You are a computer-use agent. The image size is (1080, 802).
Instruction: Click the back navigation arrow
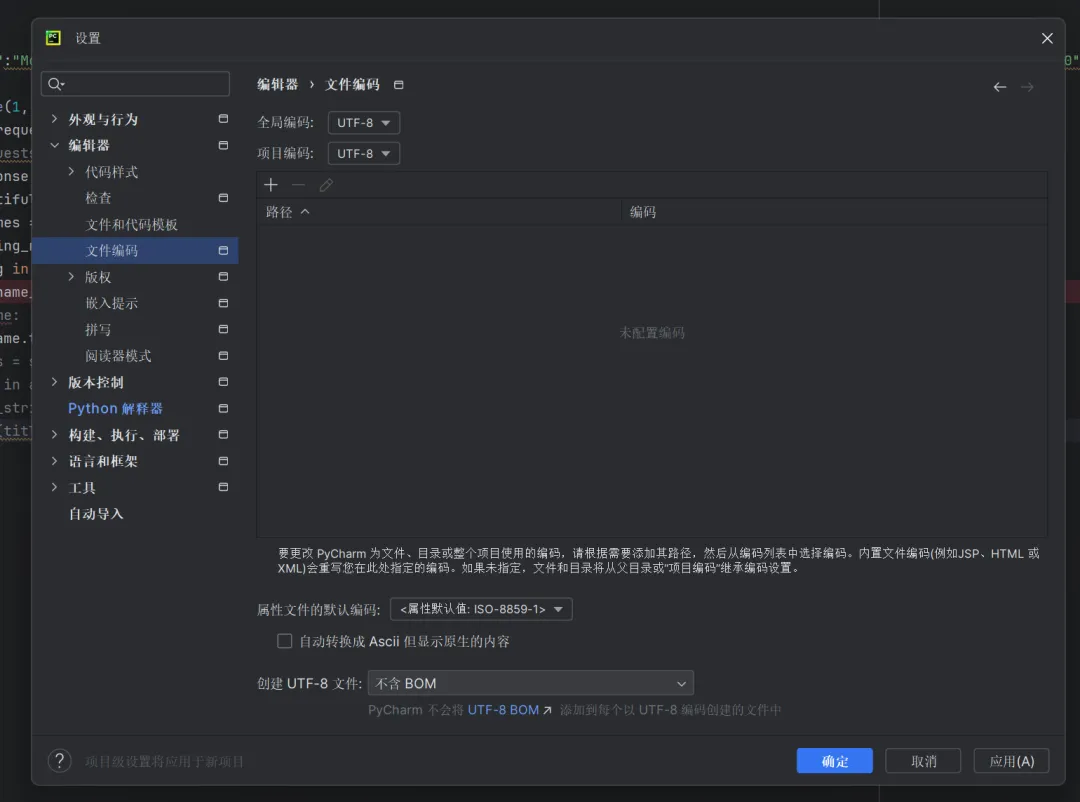tap(999, 87)
